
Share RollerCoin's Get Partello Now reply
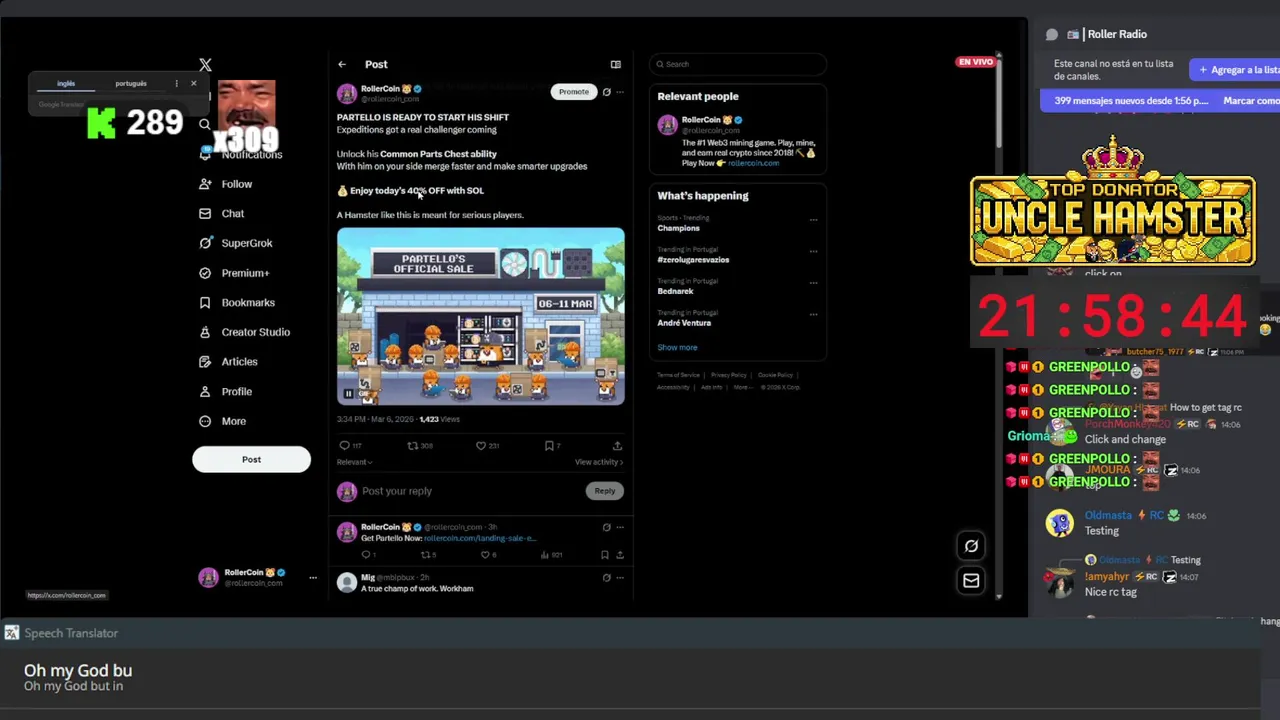pyautogui.click(x=620, y=555)
